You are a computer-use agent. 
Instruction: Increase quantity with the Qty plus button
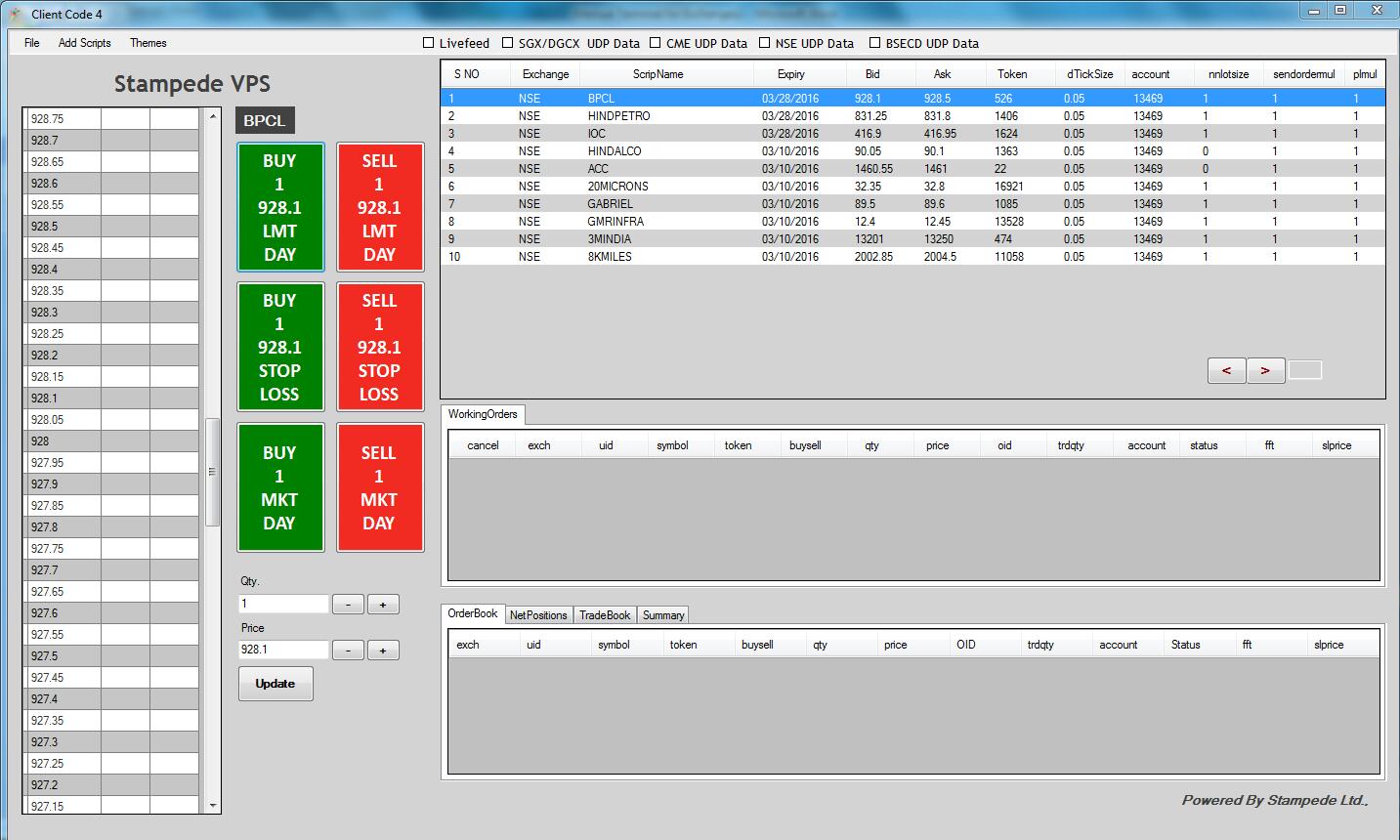383,605
